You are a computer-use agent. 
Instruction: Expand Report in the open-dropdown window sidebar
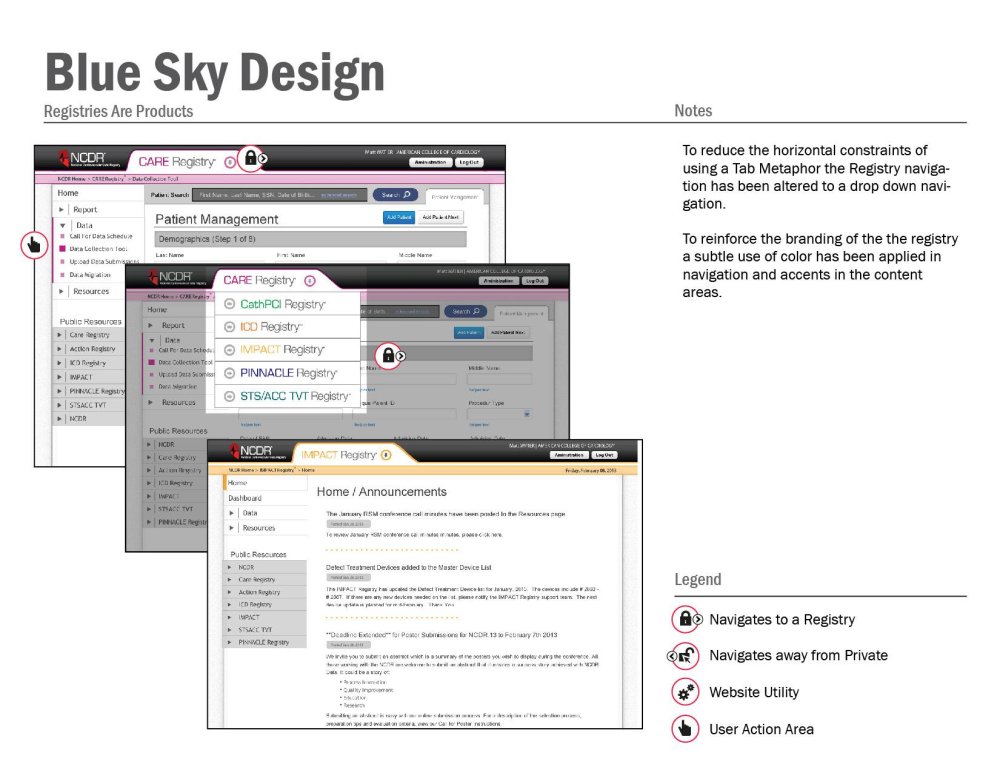[151, 325]
